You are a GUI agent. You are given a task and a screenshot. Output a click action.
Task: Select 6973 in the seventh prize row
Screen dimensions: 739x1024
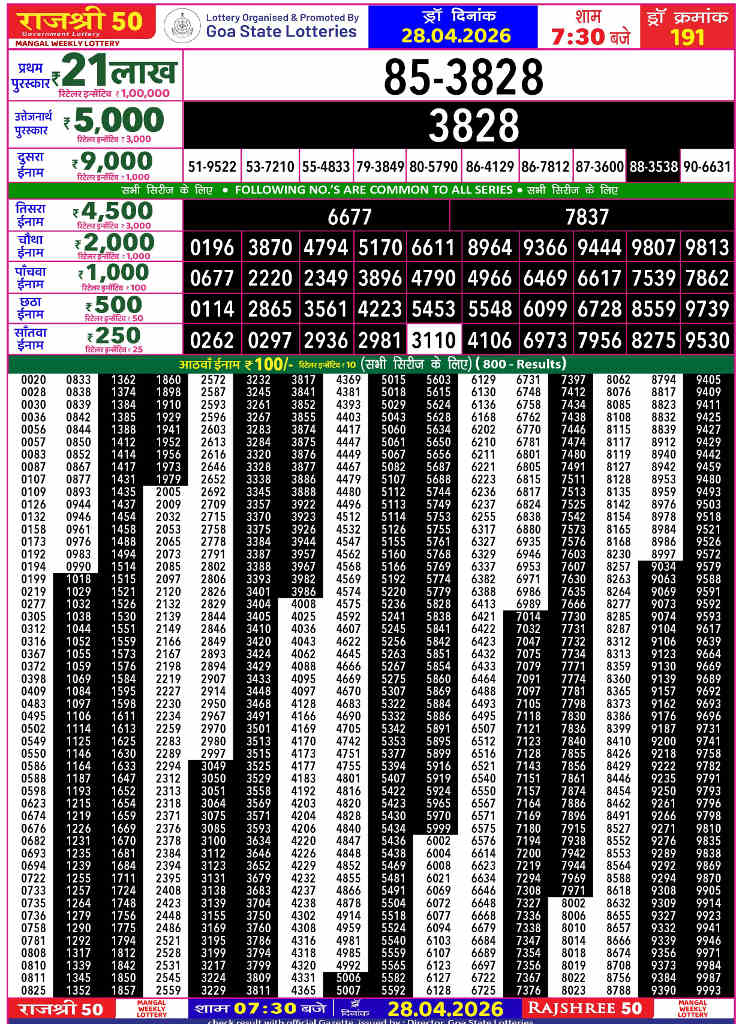click(x=545, y=340)
